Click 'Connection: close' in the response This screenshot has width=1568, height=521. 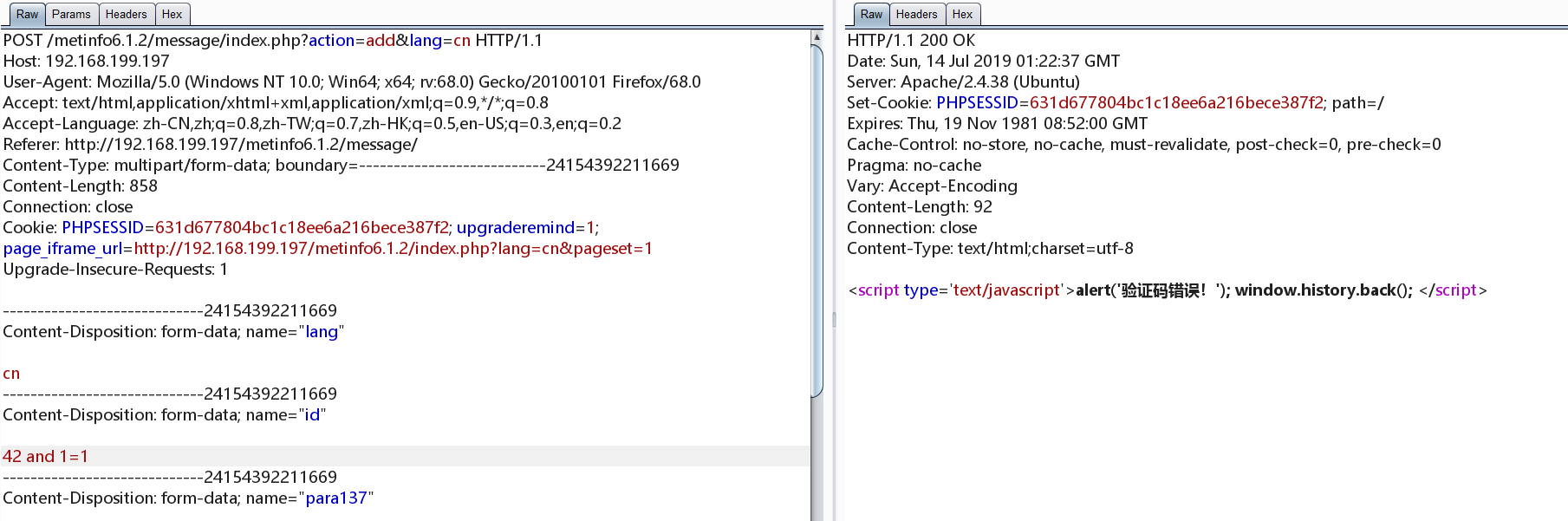pos(912,228)
